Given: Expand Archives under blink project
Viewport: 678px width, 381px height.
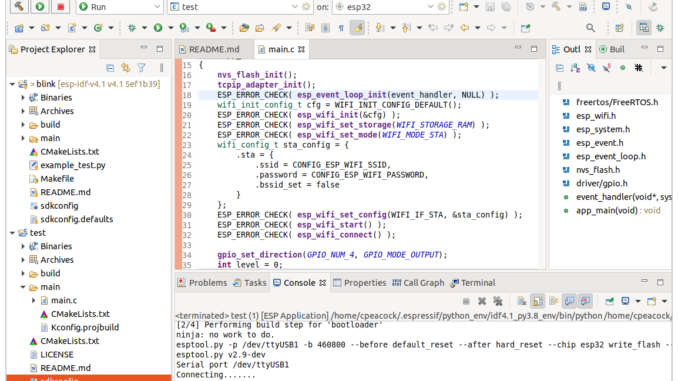Looking at the screenshot, I should (23, 111).
